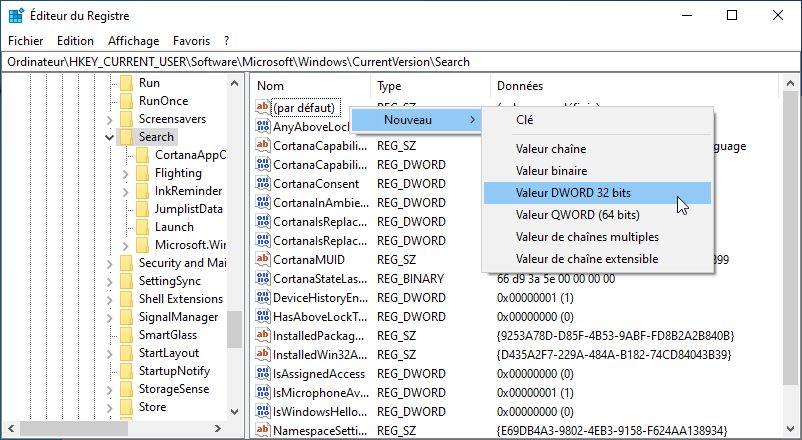Click values pane scroll down arrow

pyautogui.click(x=790, y=429)
